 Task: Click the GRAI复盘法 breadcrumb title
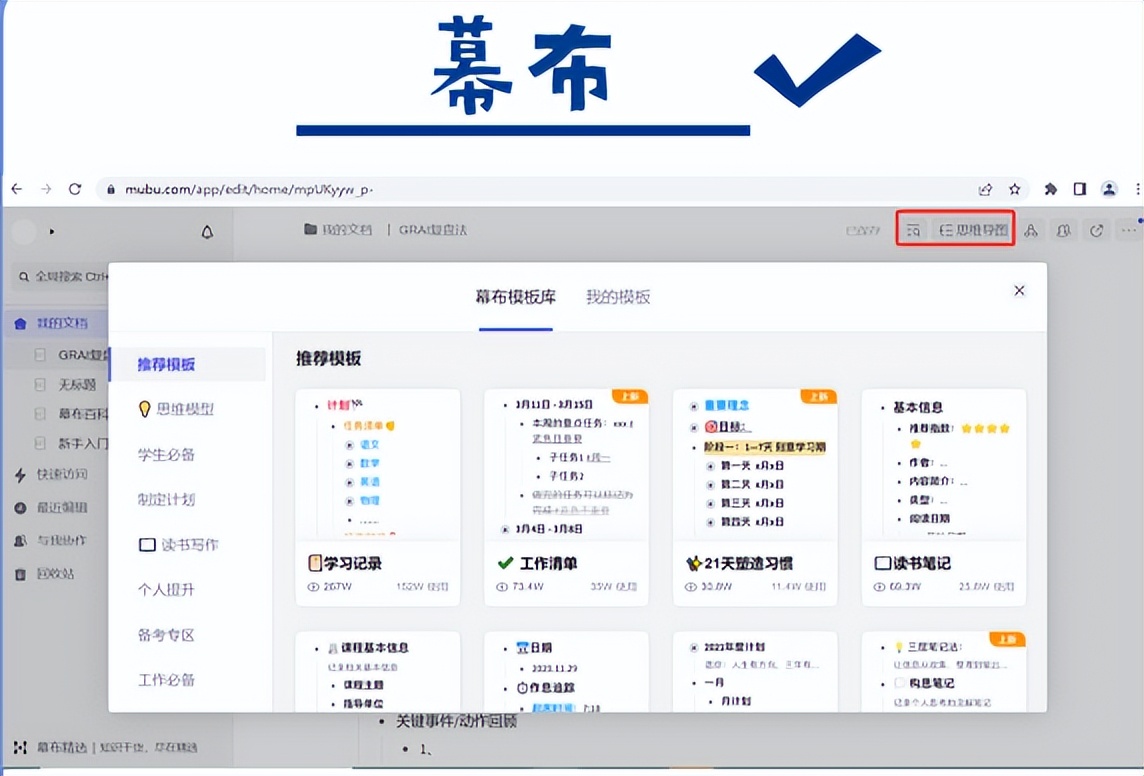[x=433, y=230]
